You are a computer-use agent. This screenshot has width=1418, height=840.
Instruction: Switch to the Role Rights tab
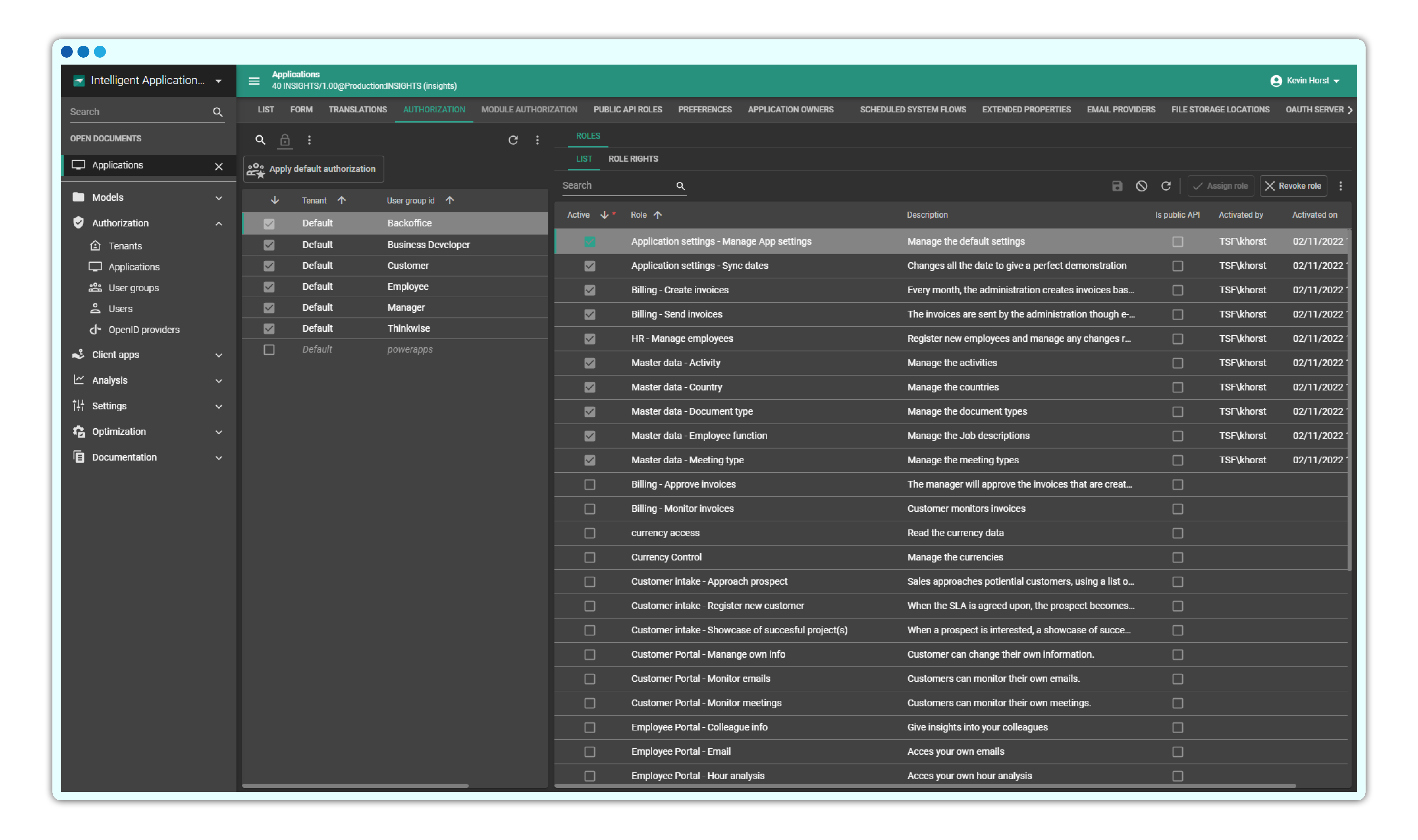pos(633,159)
